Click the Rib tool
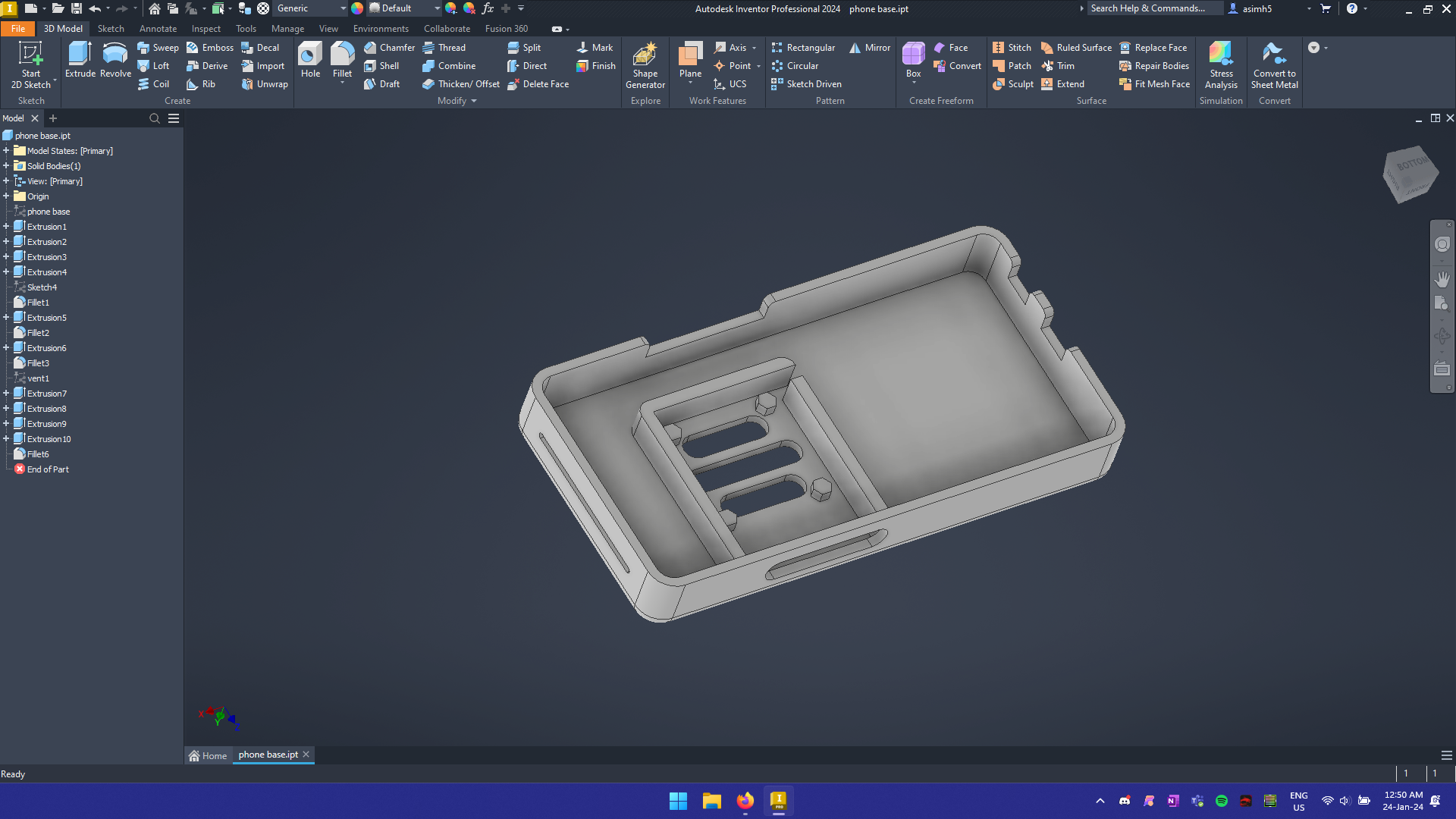1456x819 pixels. pyautogui.click(x=201, y=84)
